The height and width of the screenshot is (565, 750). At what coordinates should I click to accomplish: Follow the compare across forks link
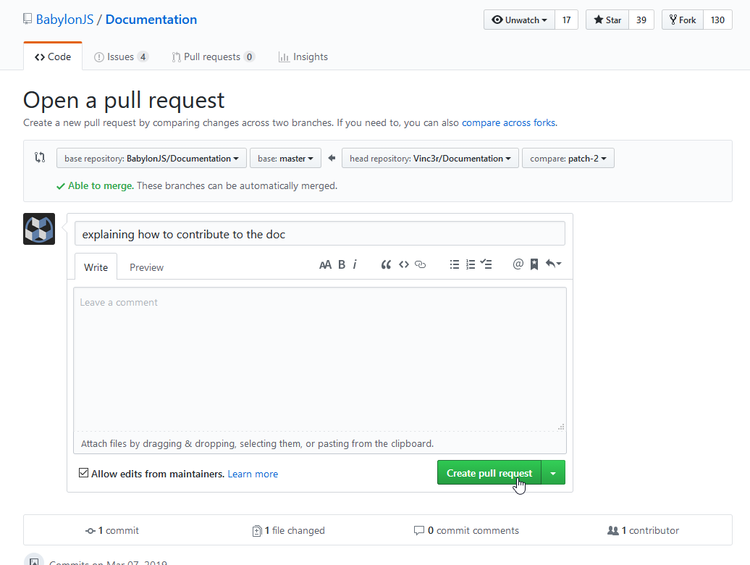[x=508, y=122]
